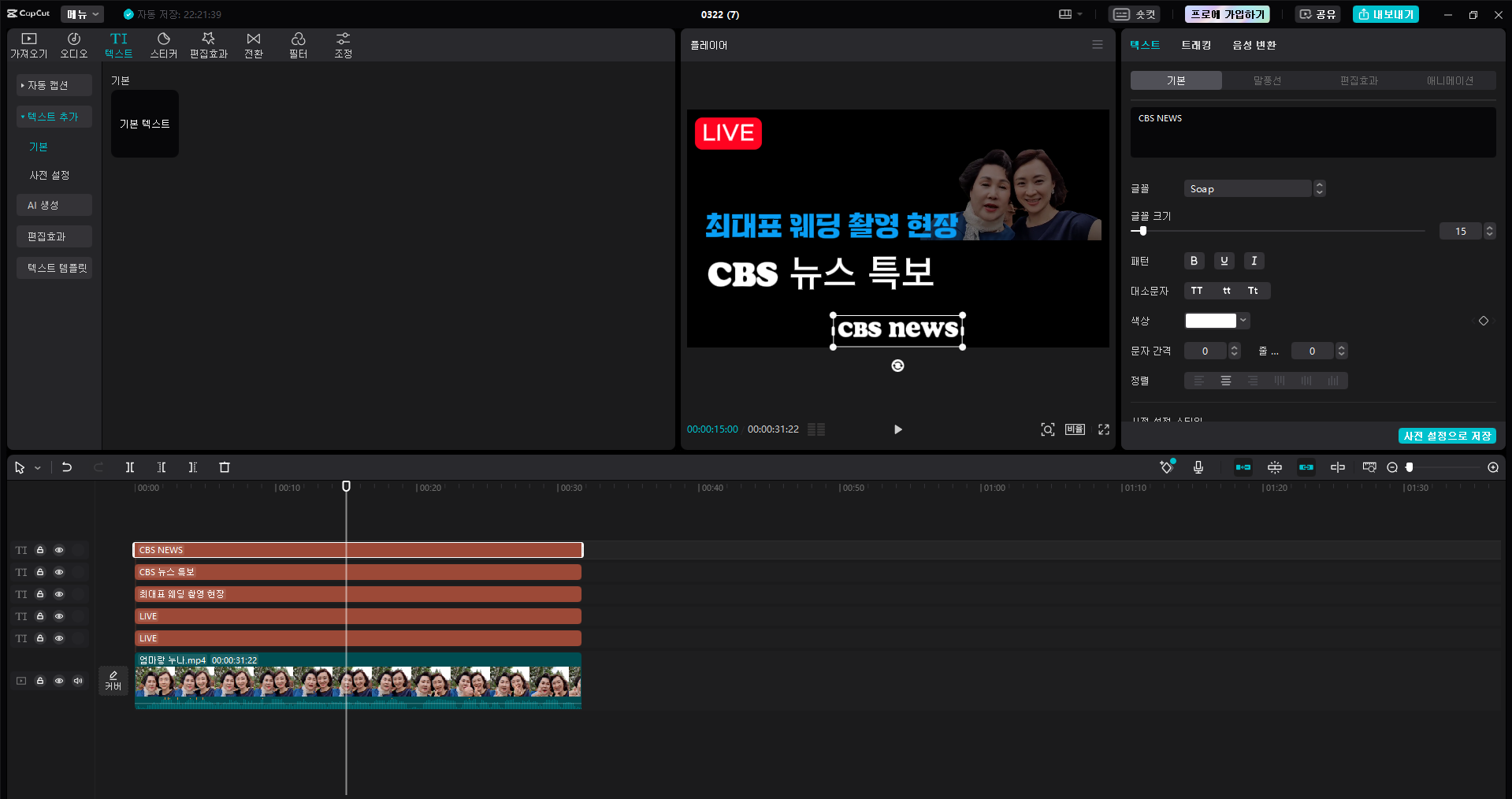This screenshot has height=799, width=1512.
Task: Click the 사전 설정으로 저장 button
Action: click(x=1447, y=436)
